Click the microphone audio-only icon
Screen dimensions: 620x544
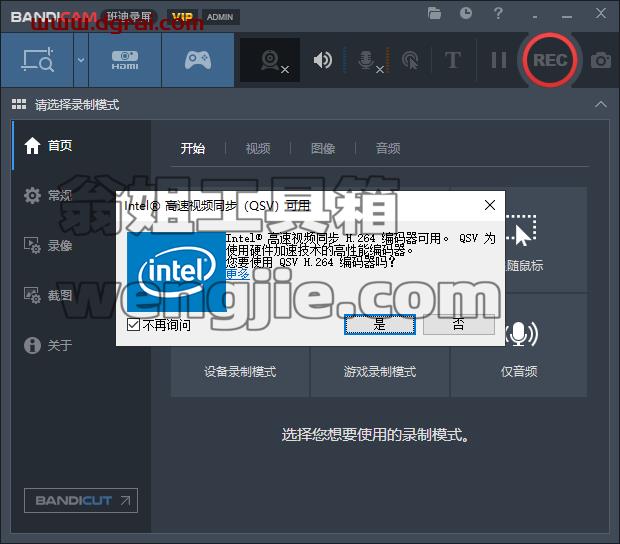point(521,334)
